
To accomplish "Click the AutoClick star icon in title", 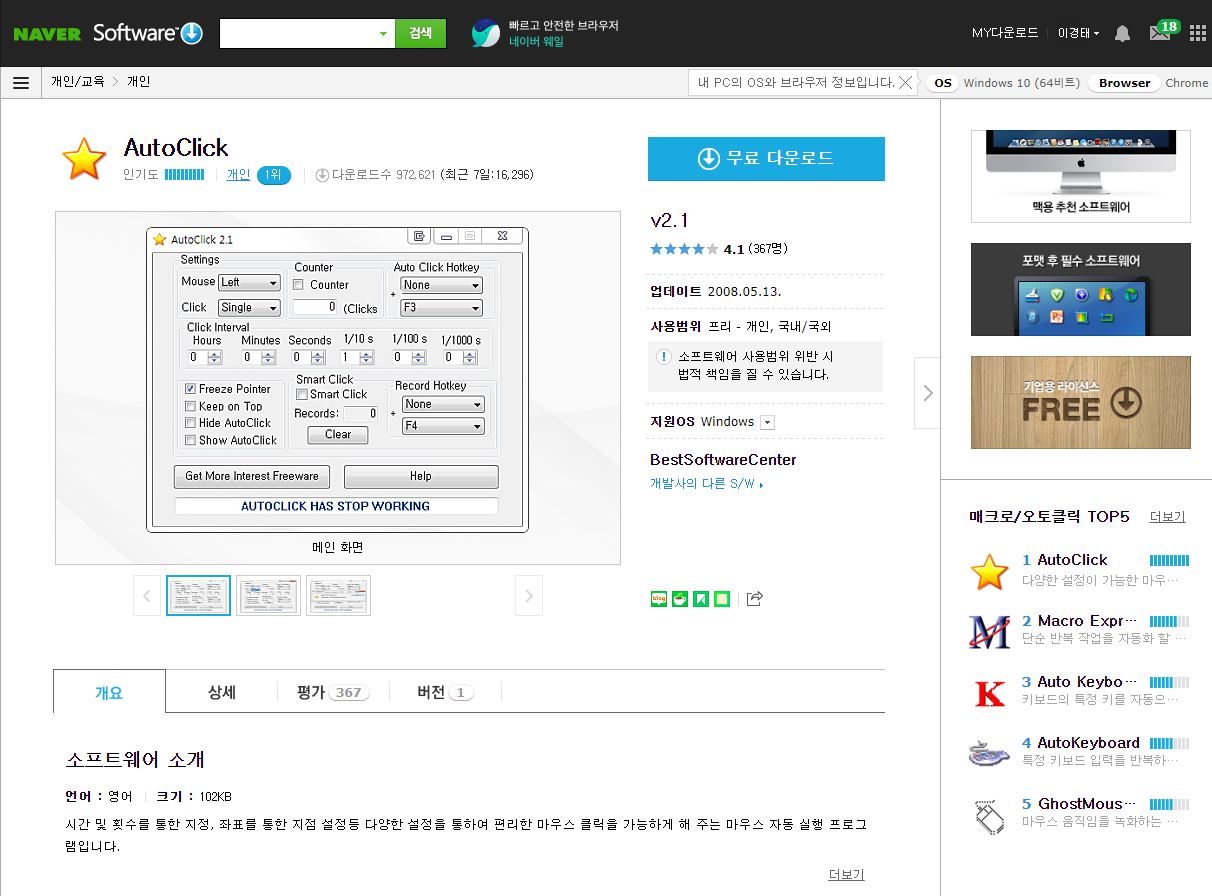I will point(84,160).
